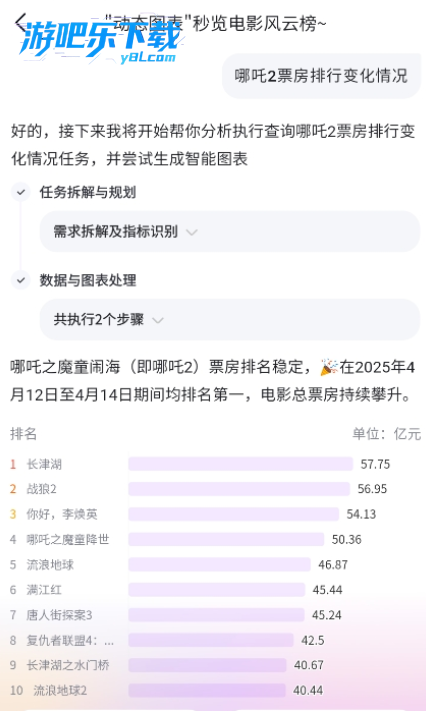Open the 需求拆解及指标识别 collapsed panel

230,232
